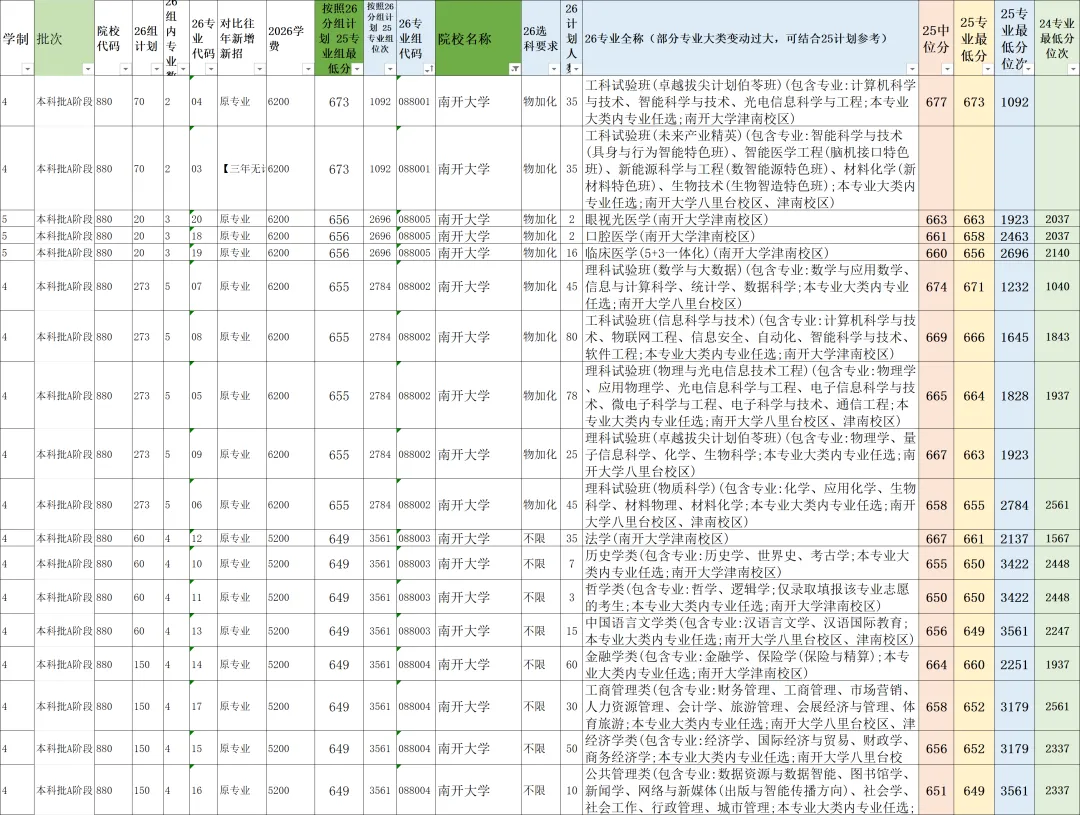Select the 公共管理类 major description cell
The height and width of the screenshot is (815, 1080).
click(750, 790)
